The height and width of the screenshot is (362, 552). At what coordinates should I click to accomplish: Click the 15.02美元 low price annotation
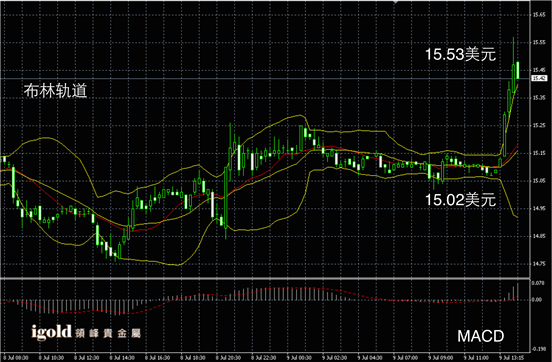pyautogui.click(x=460, y=200)
